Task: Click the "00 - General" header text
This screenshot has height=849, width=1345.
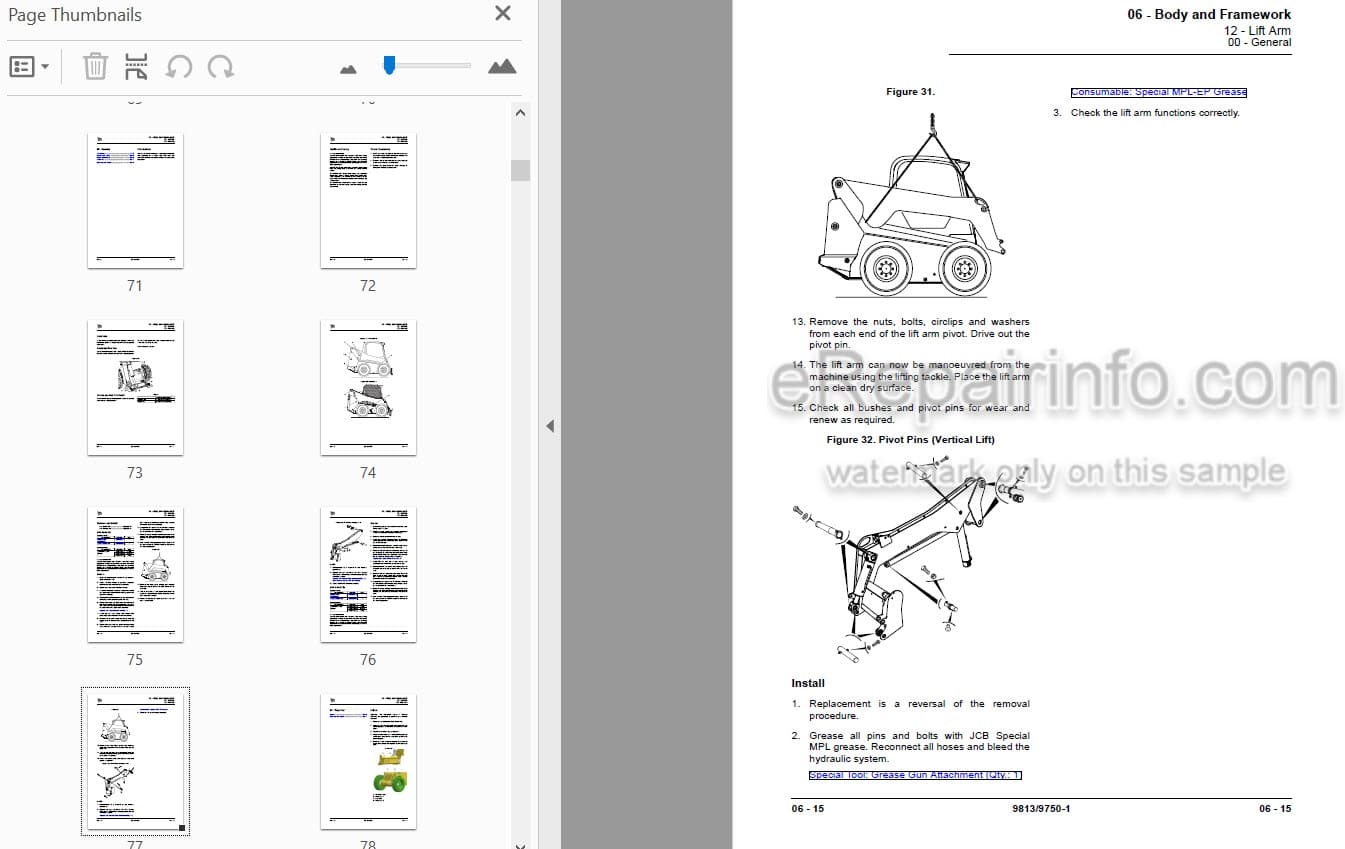Action: pyautogui.click(x=1259, y=42)
